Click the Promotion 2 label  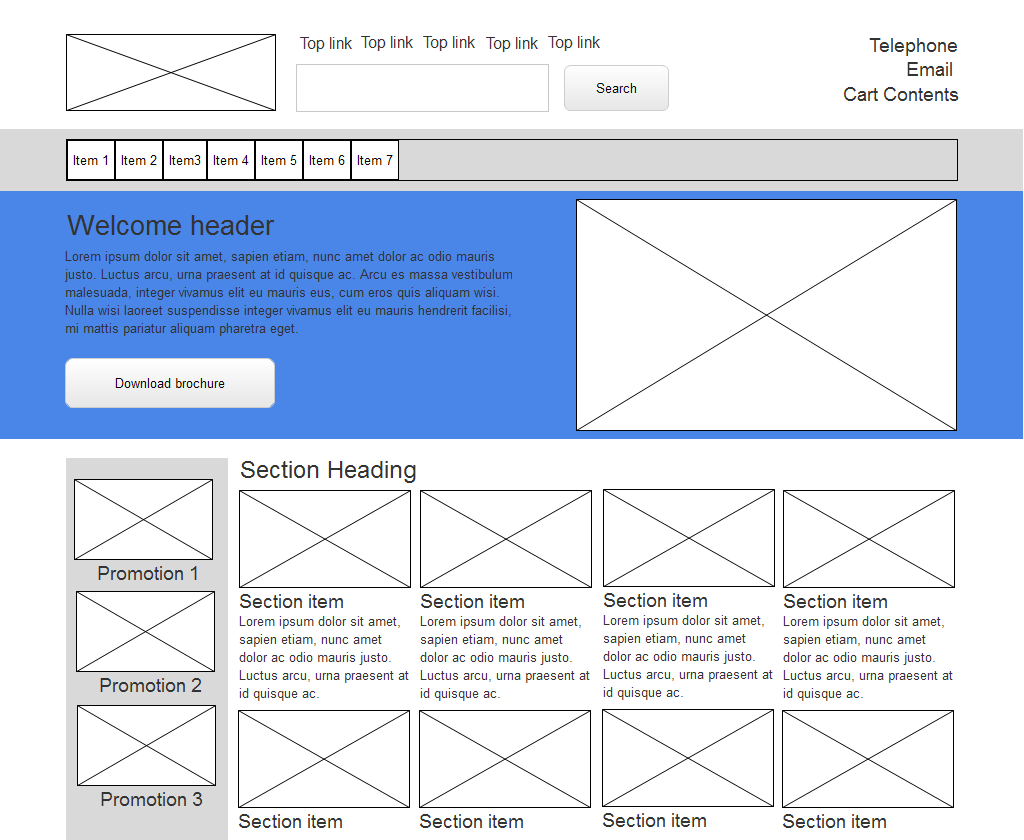click(150, 686)
